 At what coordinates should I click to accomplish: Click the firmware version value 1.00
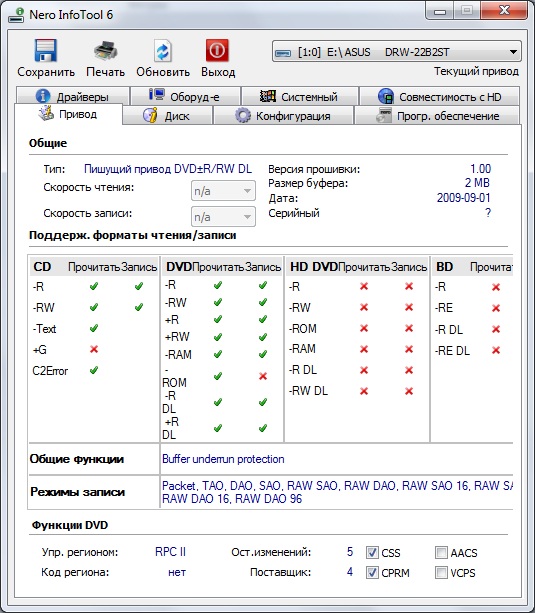click(480, 168)
